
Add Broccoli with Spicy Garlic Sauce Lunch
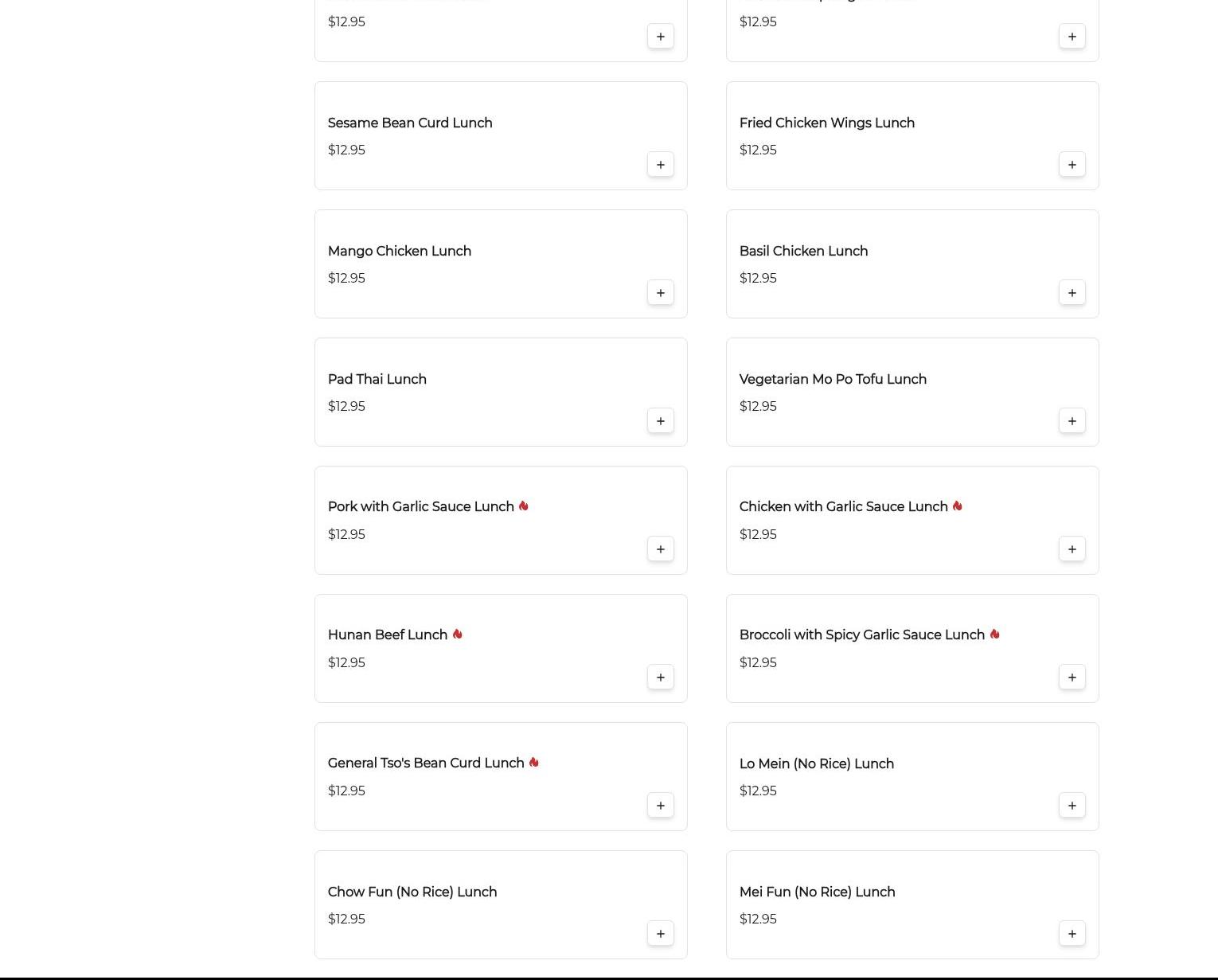click(1072, 677)
